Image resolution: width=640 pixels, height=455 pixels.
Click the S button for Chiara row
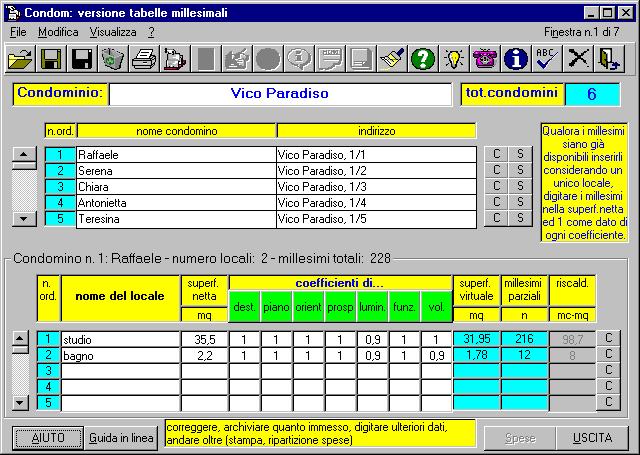(x=519, y=187)
